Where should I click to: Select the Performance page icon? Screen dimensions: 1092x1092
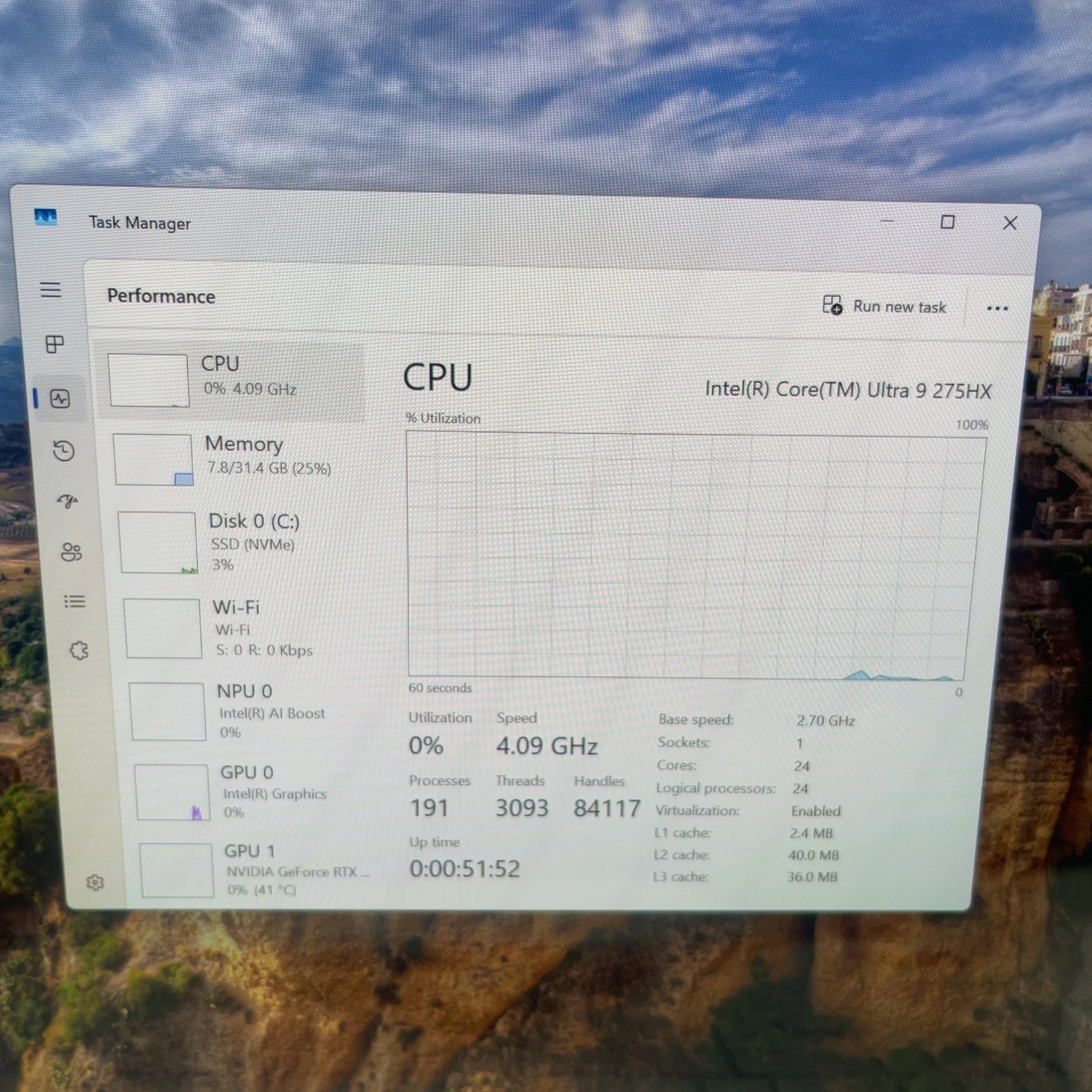tap(60, 398)
